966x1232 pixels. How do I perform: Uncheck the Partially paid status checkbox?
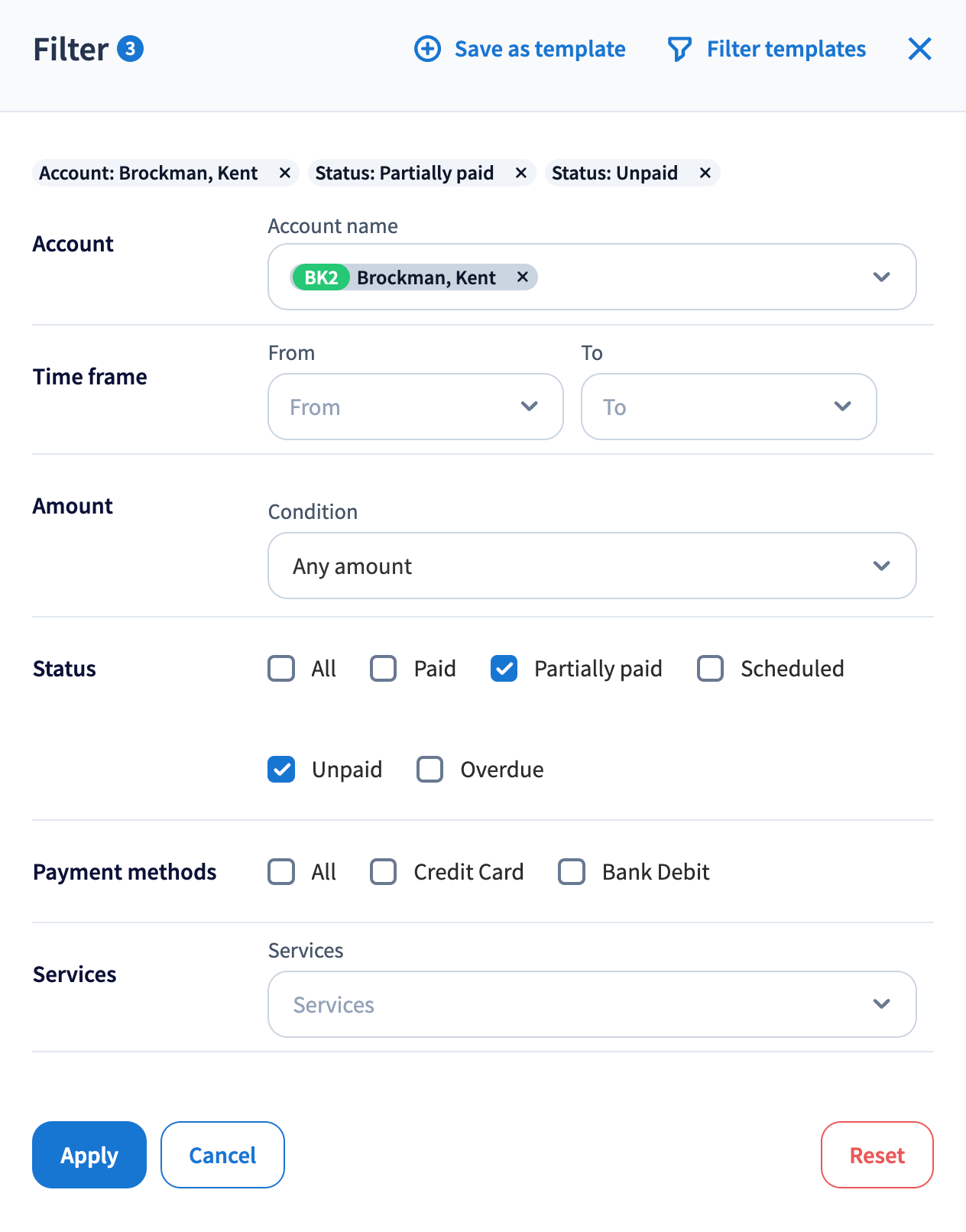504,669
